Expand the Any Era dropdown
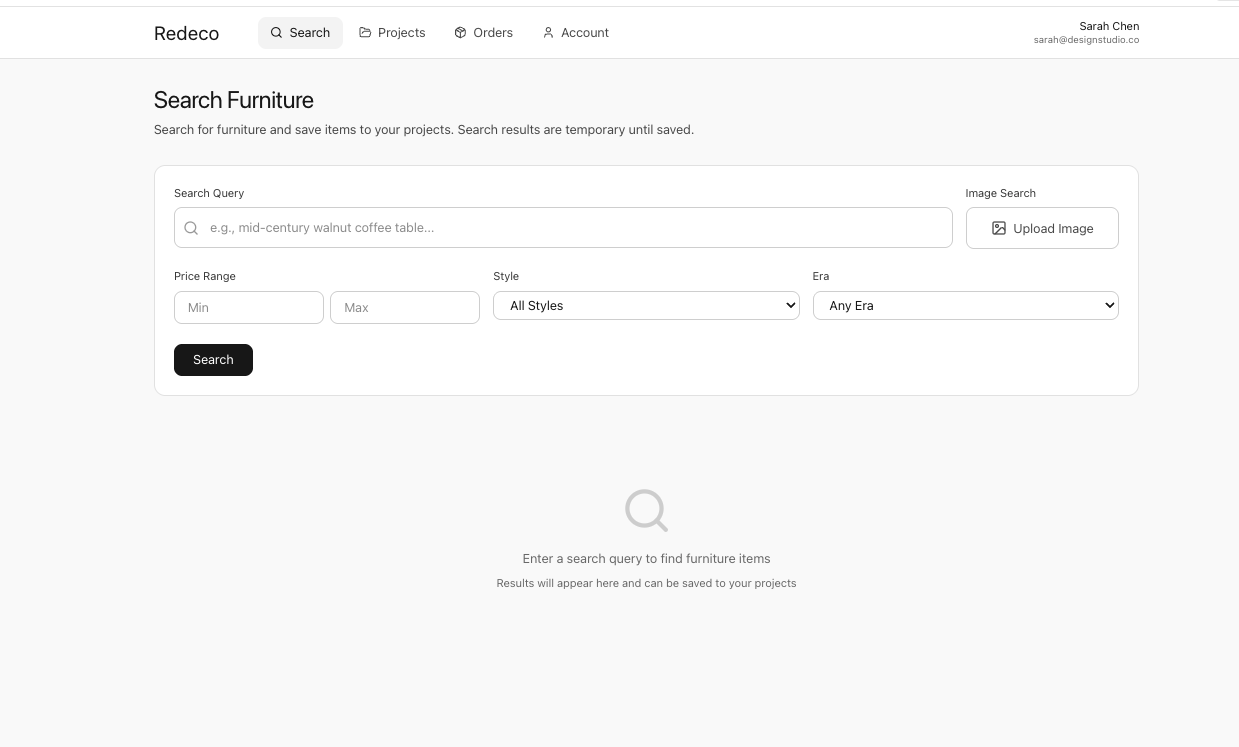The height and width of the screenshot is (747, 1239). pyautogui.click(x=965, y=306)
